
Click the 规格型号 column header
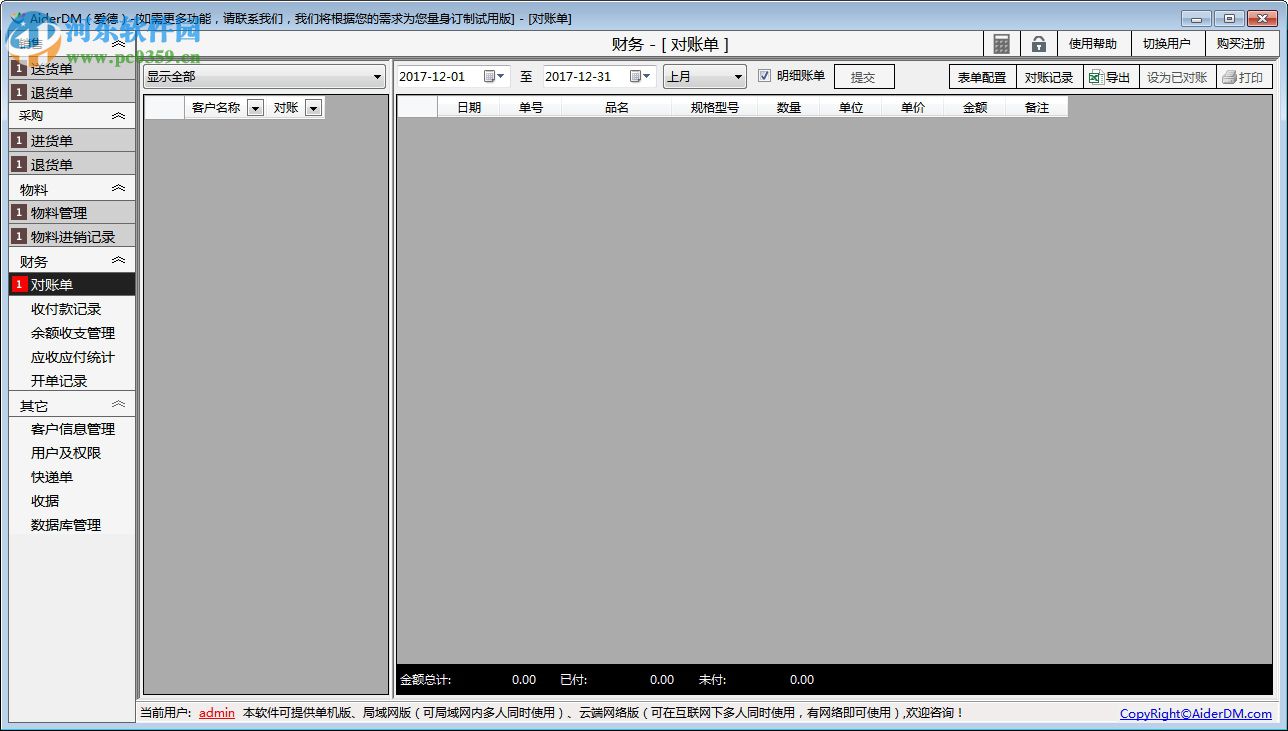pyautogui.click(x=715, y=107)
